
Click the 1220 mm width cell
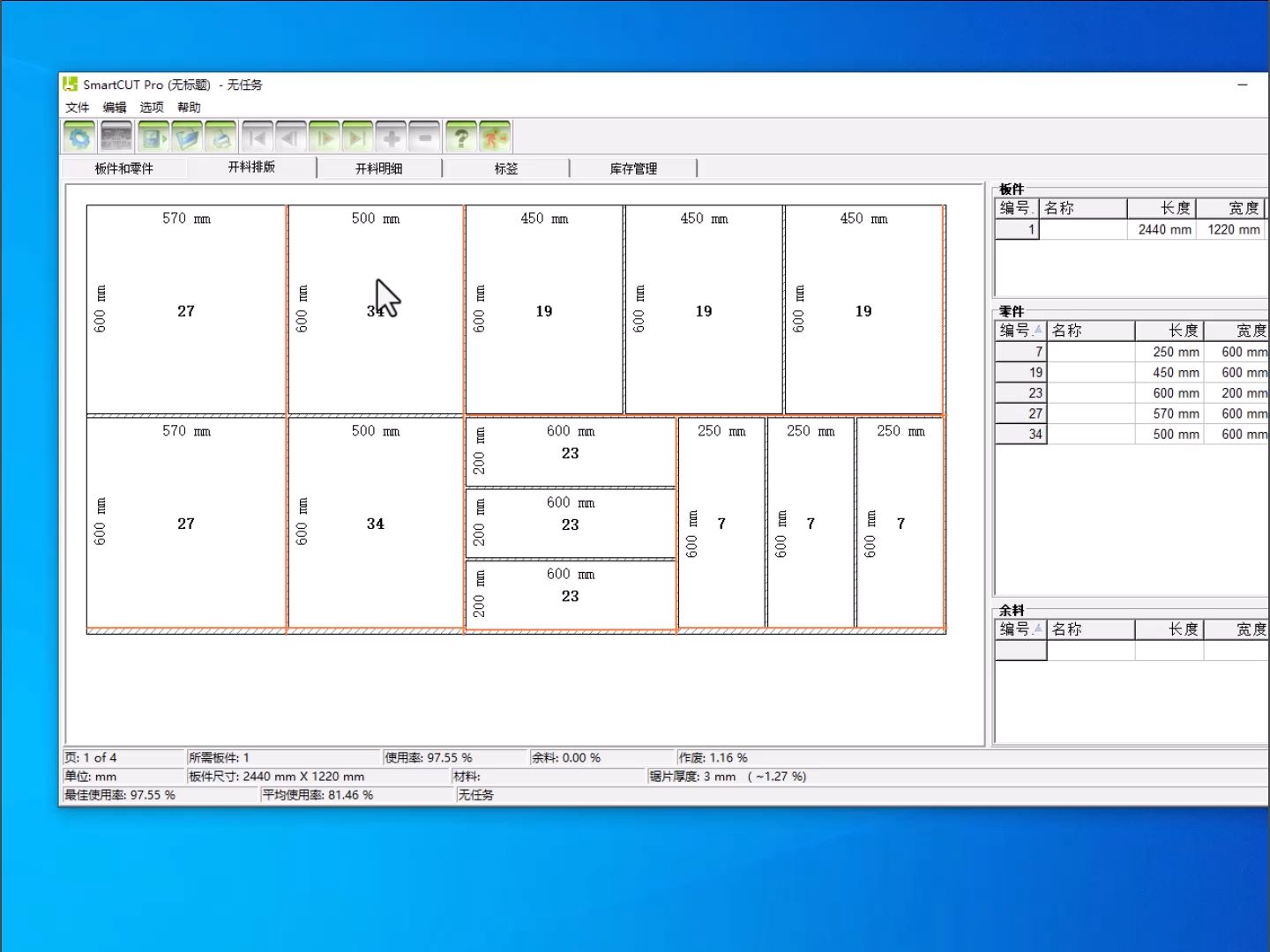coord(1231,229)
